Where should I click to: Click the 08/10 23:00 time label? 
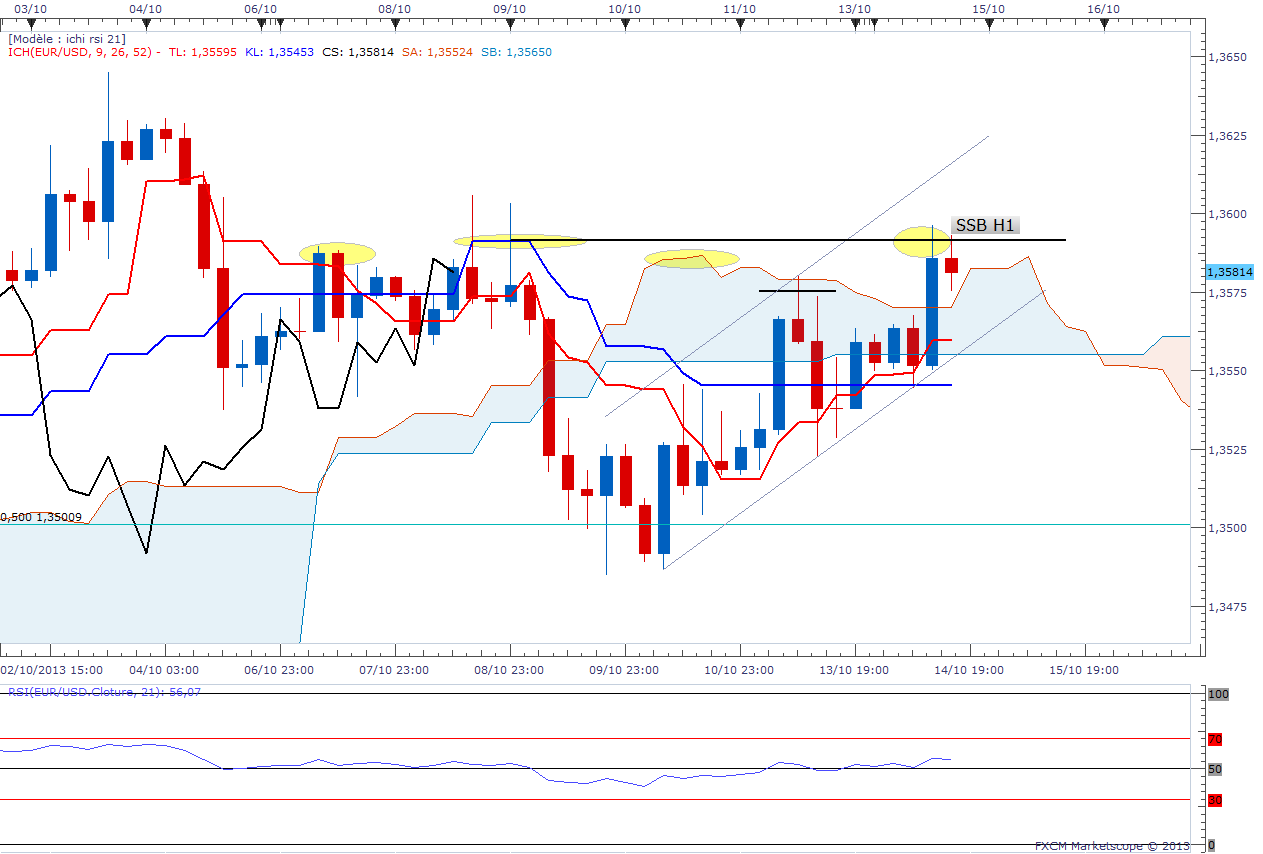(509, 670)
